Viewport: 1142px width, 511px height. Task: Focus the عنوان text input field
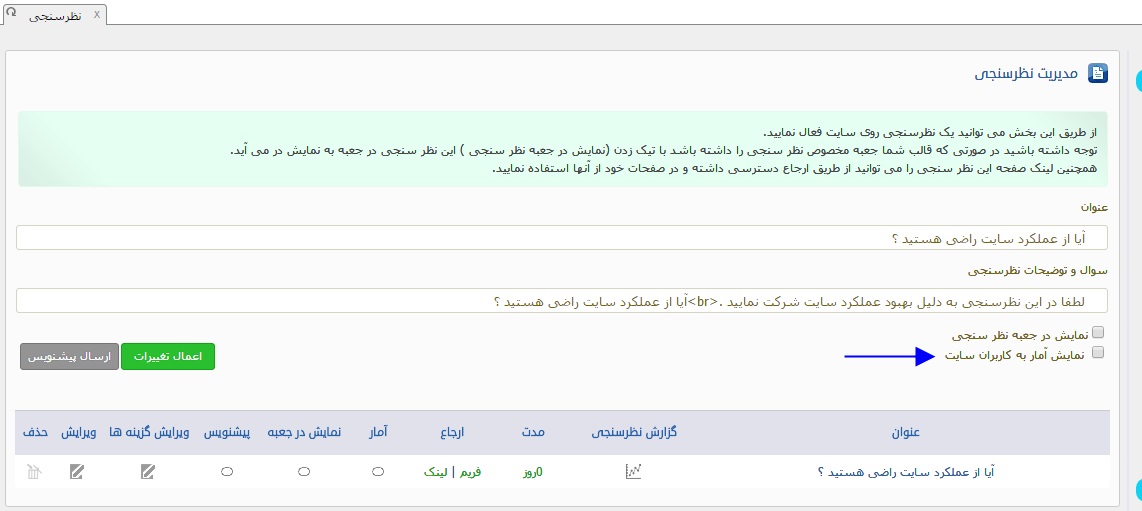click(561, 238)
